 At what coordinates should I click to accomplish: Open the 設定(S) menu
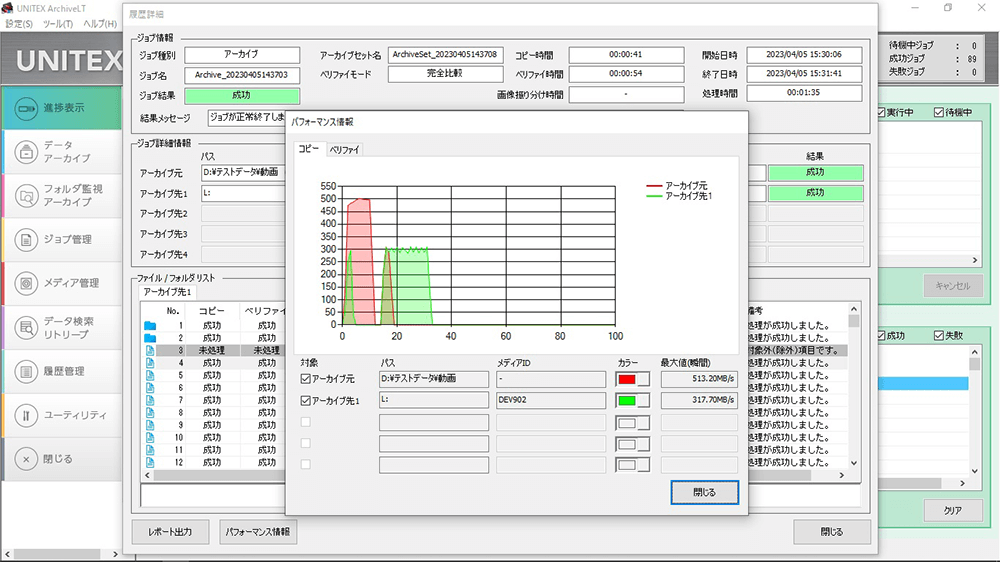(19, 24)
